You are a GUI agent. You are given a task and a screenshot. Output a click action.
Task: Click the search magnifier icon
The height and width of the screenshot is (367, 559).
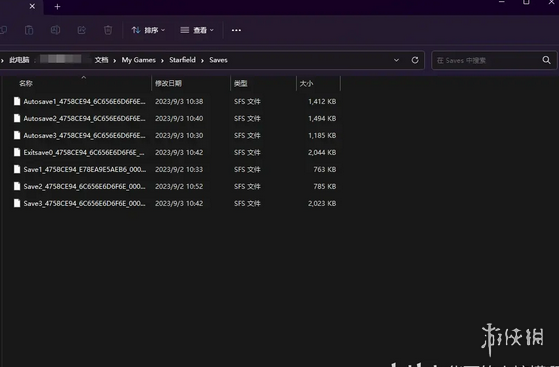546,60
